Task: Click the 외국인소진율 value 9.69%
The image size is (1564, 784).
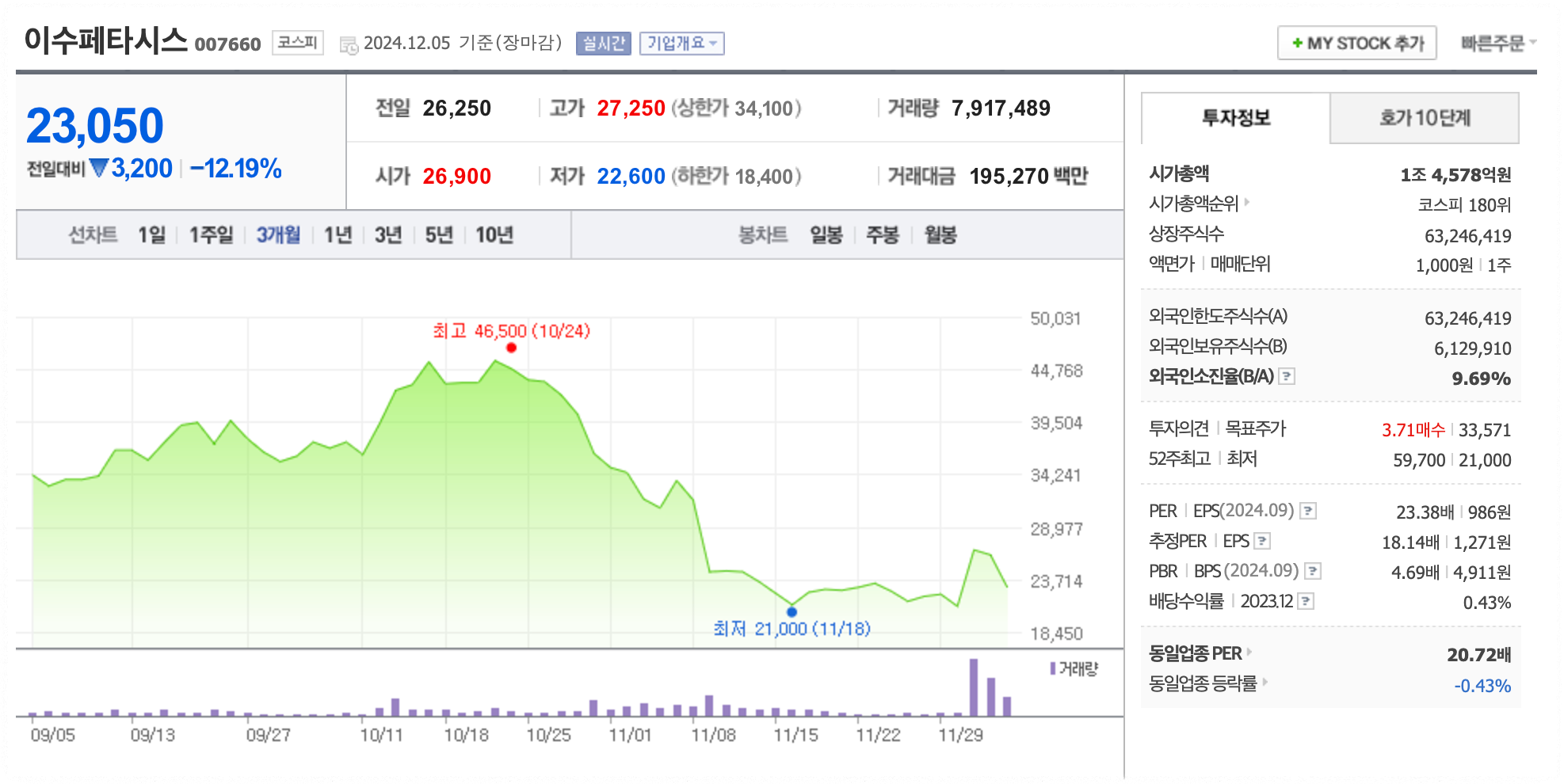Action: tap(1482, 379)
